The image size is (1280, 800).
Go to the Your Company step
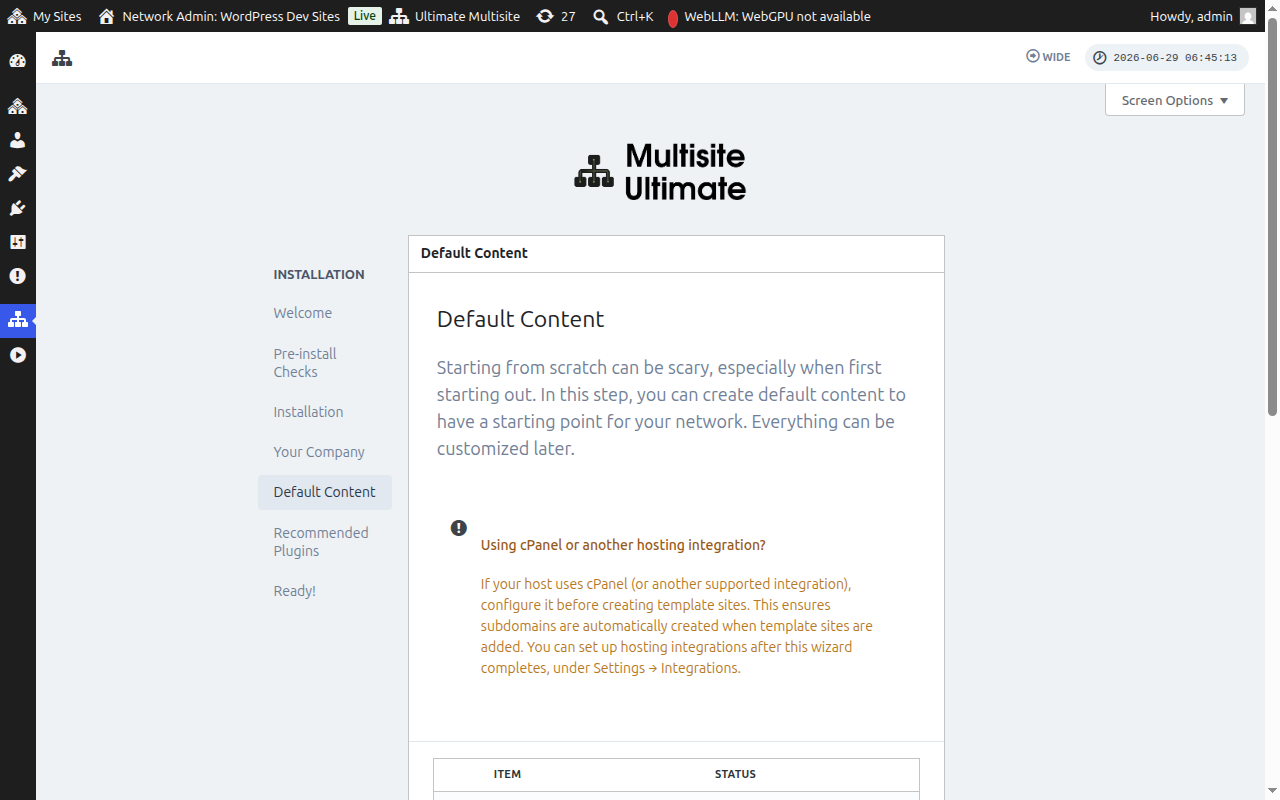[x=319, y=452]
